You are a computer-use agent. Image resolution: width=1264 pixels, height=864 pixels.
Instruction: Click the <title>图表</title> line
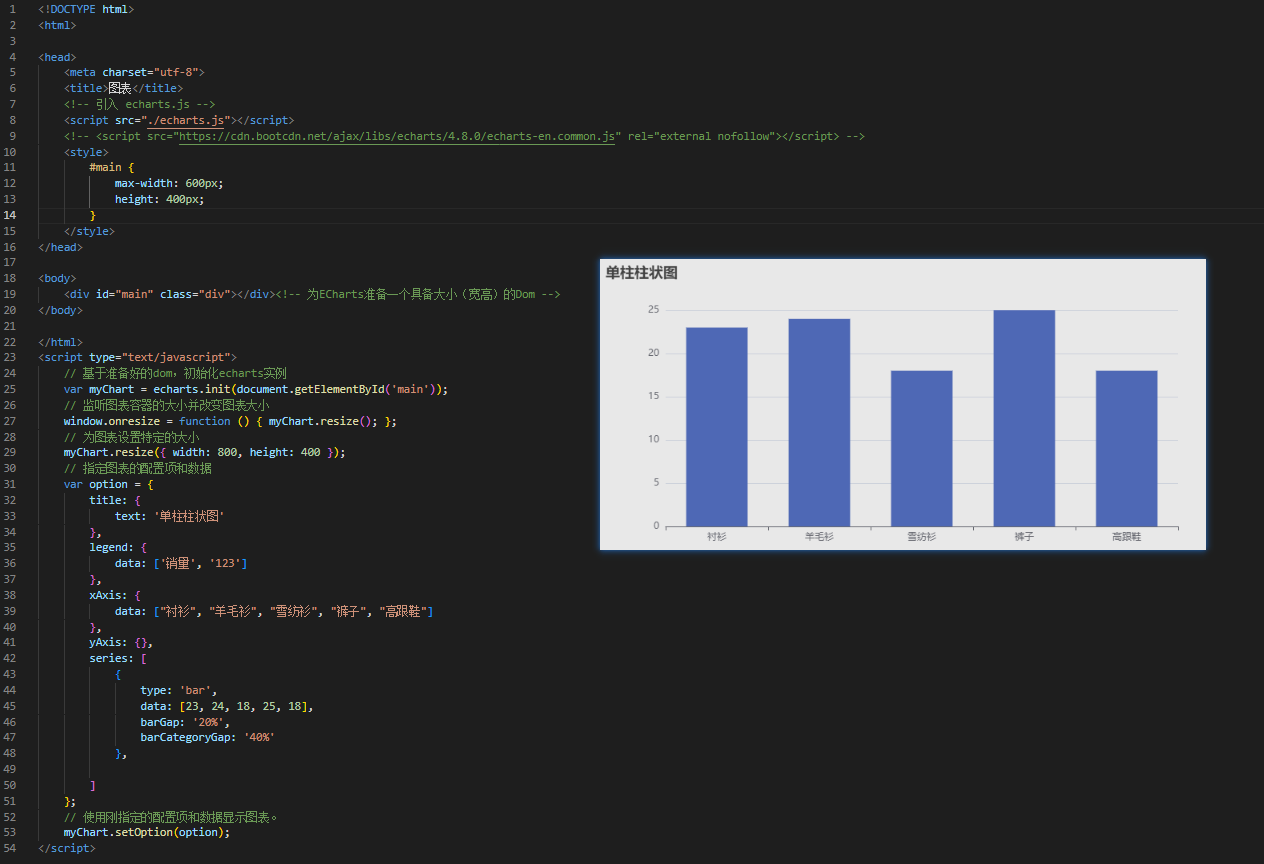click(x=123, y=88)
